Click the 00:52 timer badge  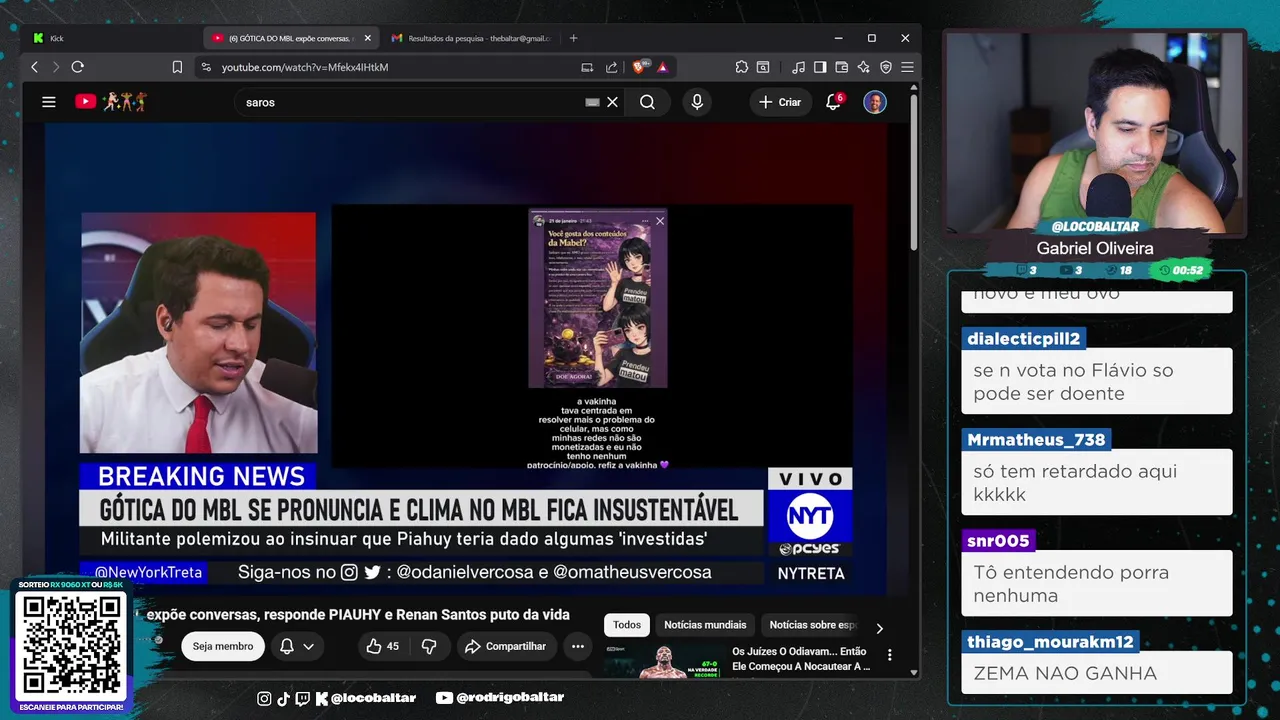coord(1181,270)
